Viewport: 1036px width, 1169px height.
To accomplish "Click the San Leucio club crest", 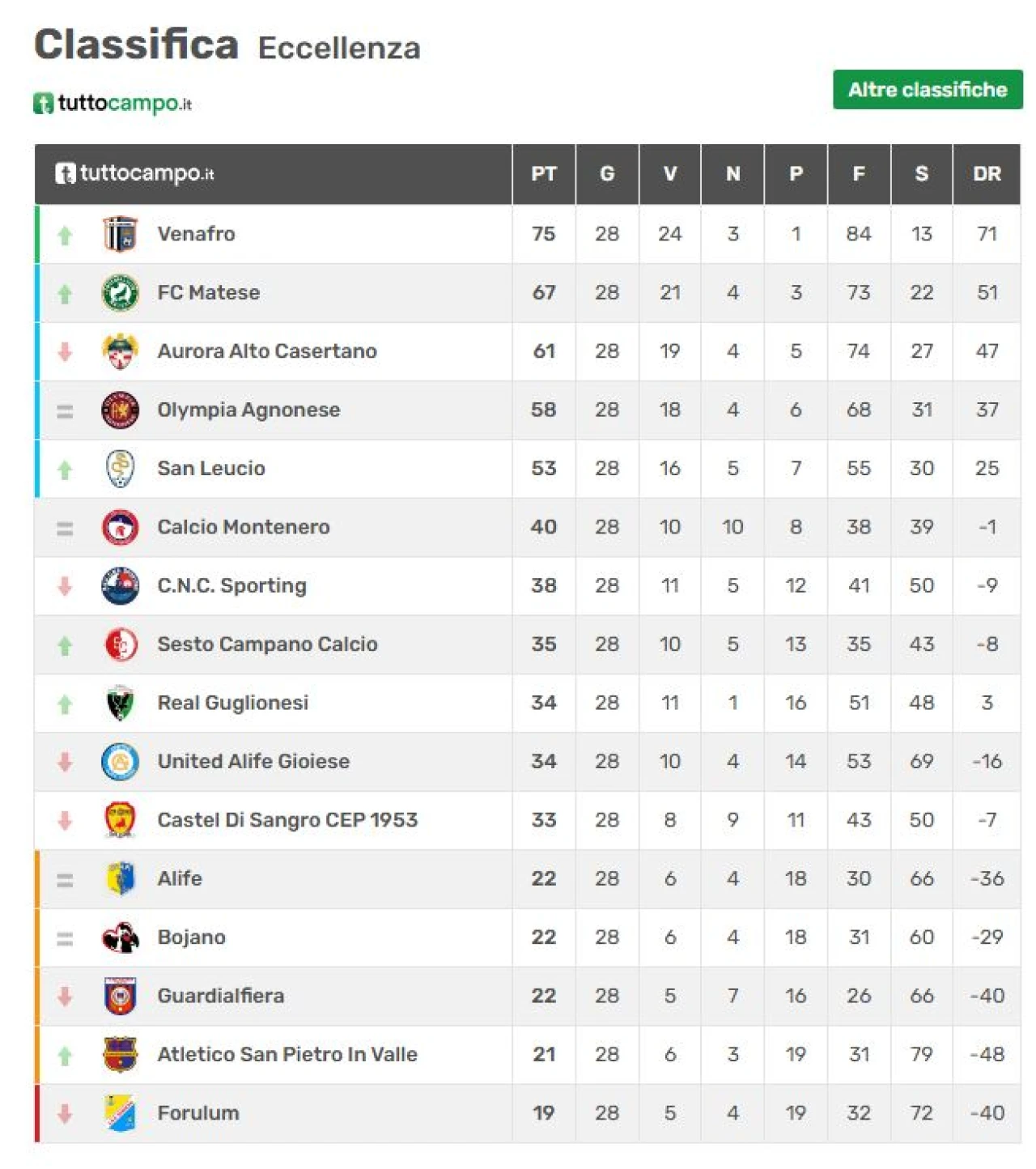I will (121, 469).
